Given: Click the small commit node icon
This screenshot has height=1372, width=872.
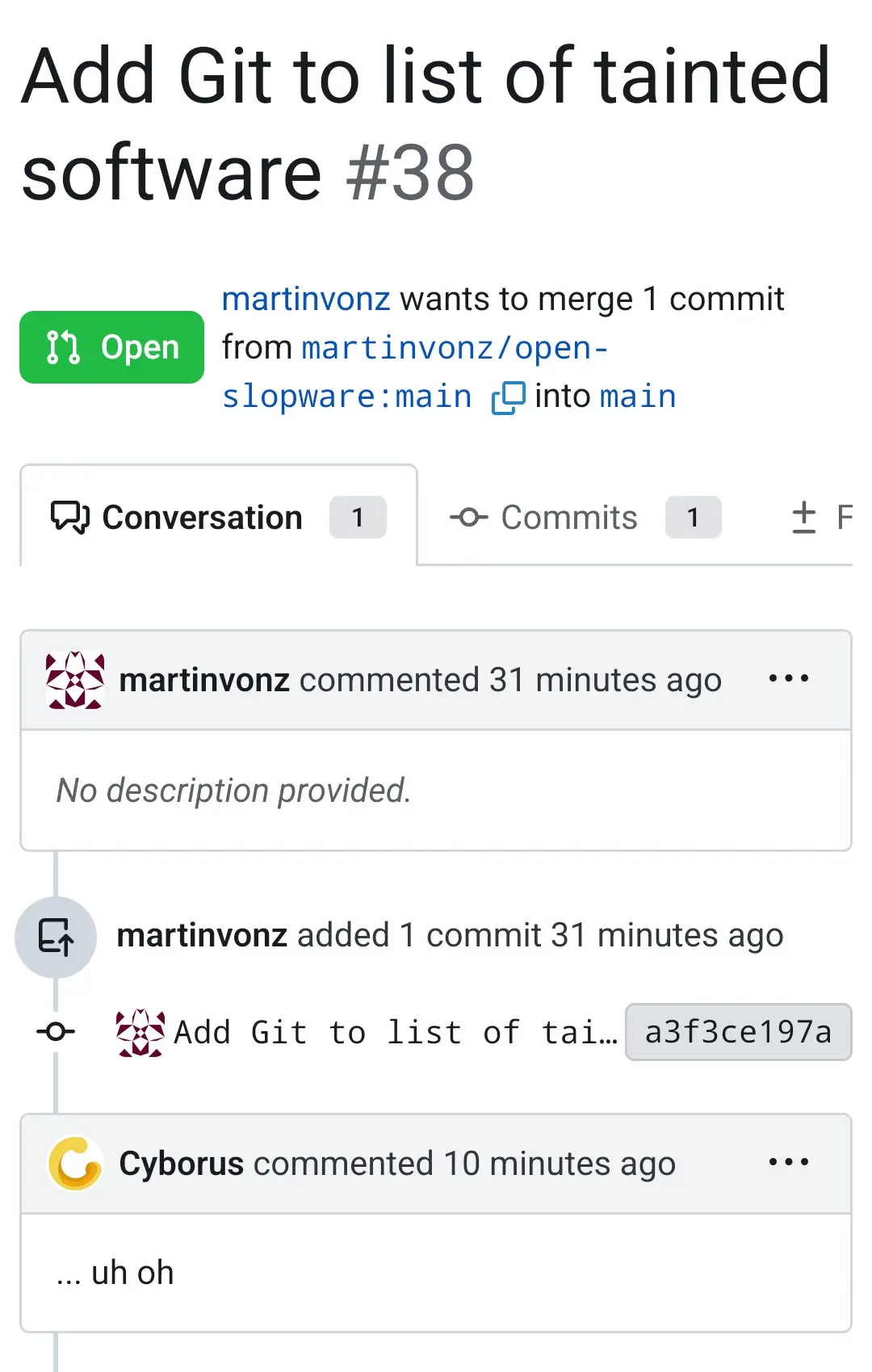Looking at the screenshot, I should 56,1032.
